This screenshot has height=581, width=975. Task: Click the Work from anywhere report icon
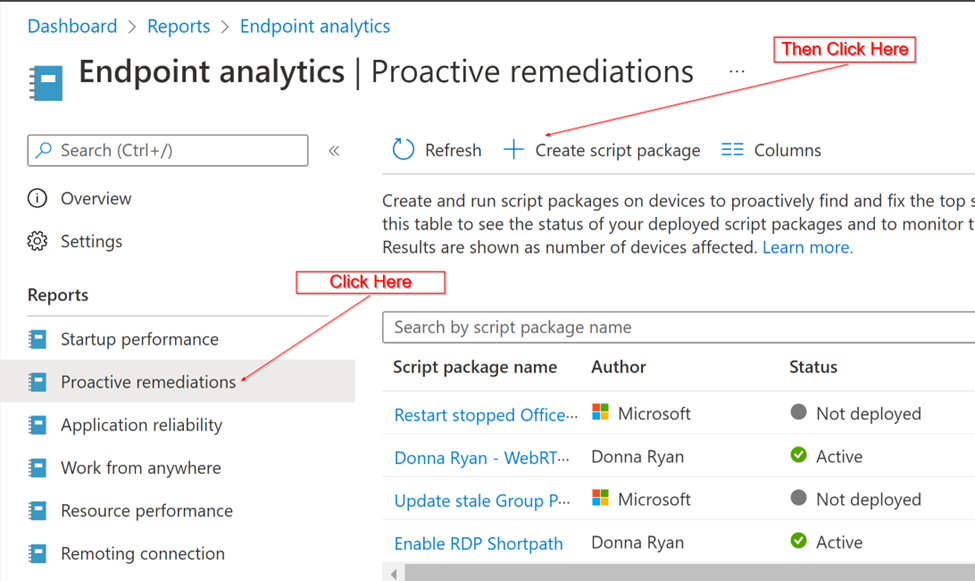tap(37, 468)
